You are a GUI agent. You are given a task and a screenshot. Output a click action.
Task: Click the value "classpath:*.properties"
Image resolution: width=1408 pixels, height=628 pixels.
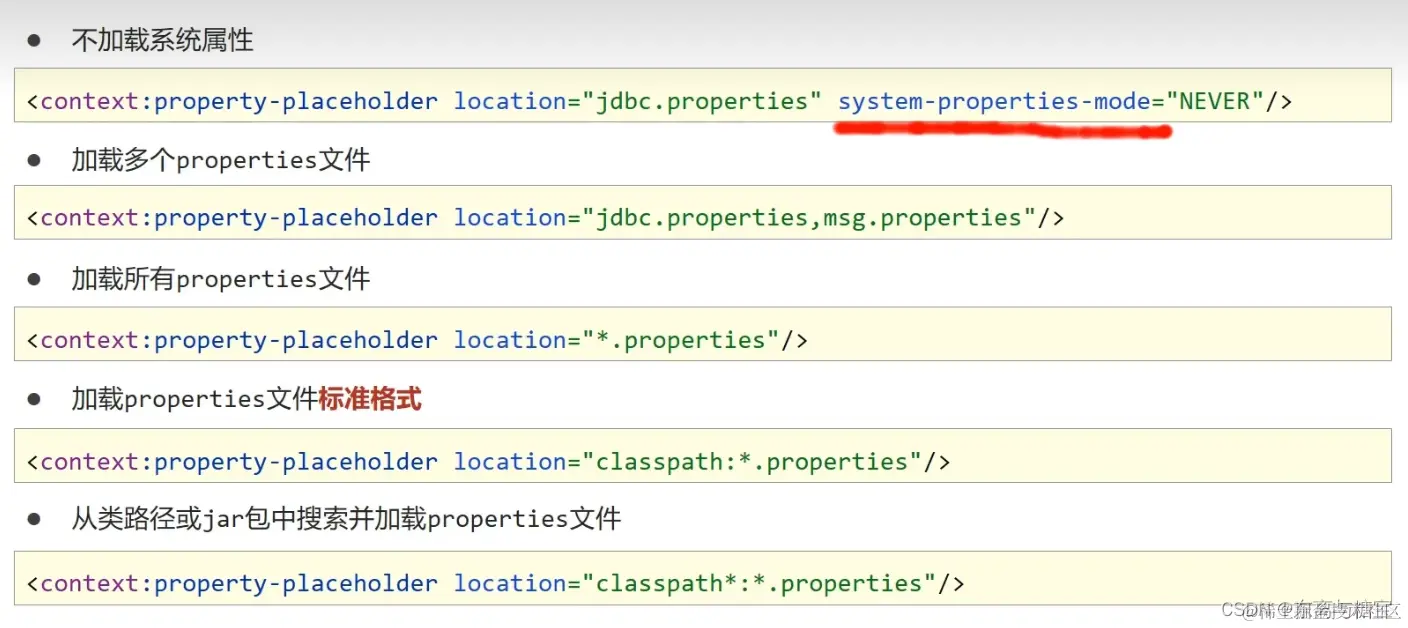pyautogui.click(x=752, y=462)
